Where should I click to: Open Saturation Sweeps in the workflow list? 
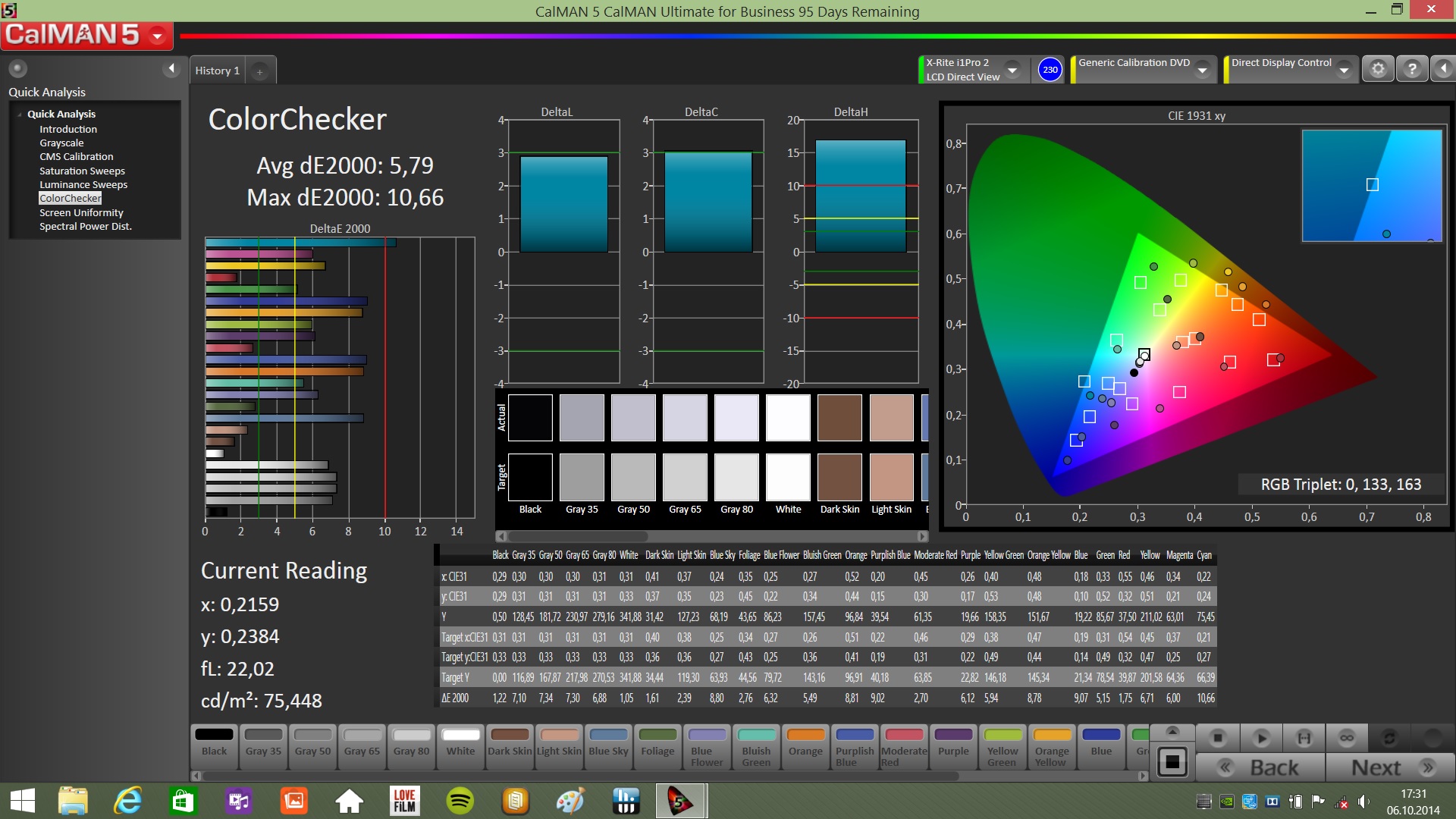[82, 171]
